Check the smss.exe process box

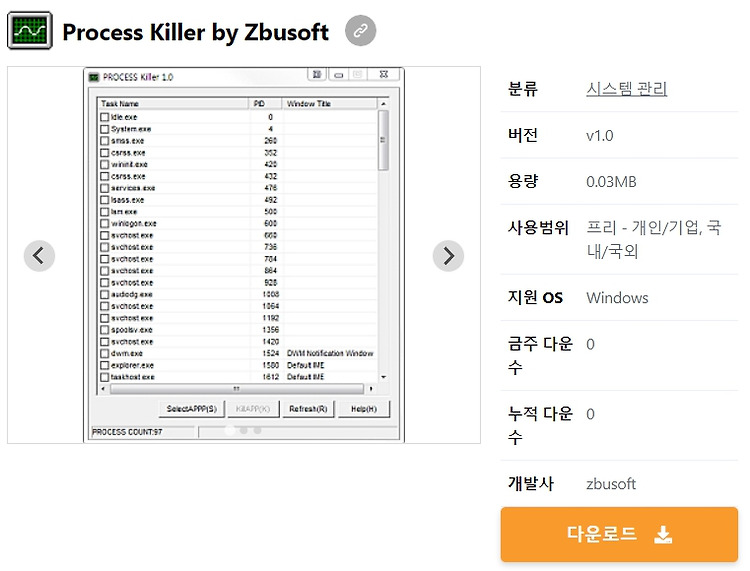pos(105,141)
